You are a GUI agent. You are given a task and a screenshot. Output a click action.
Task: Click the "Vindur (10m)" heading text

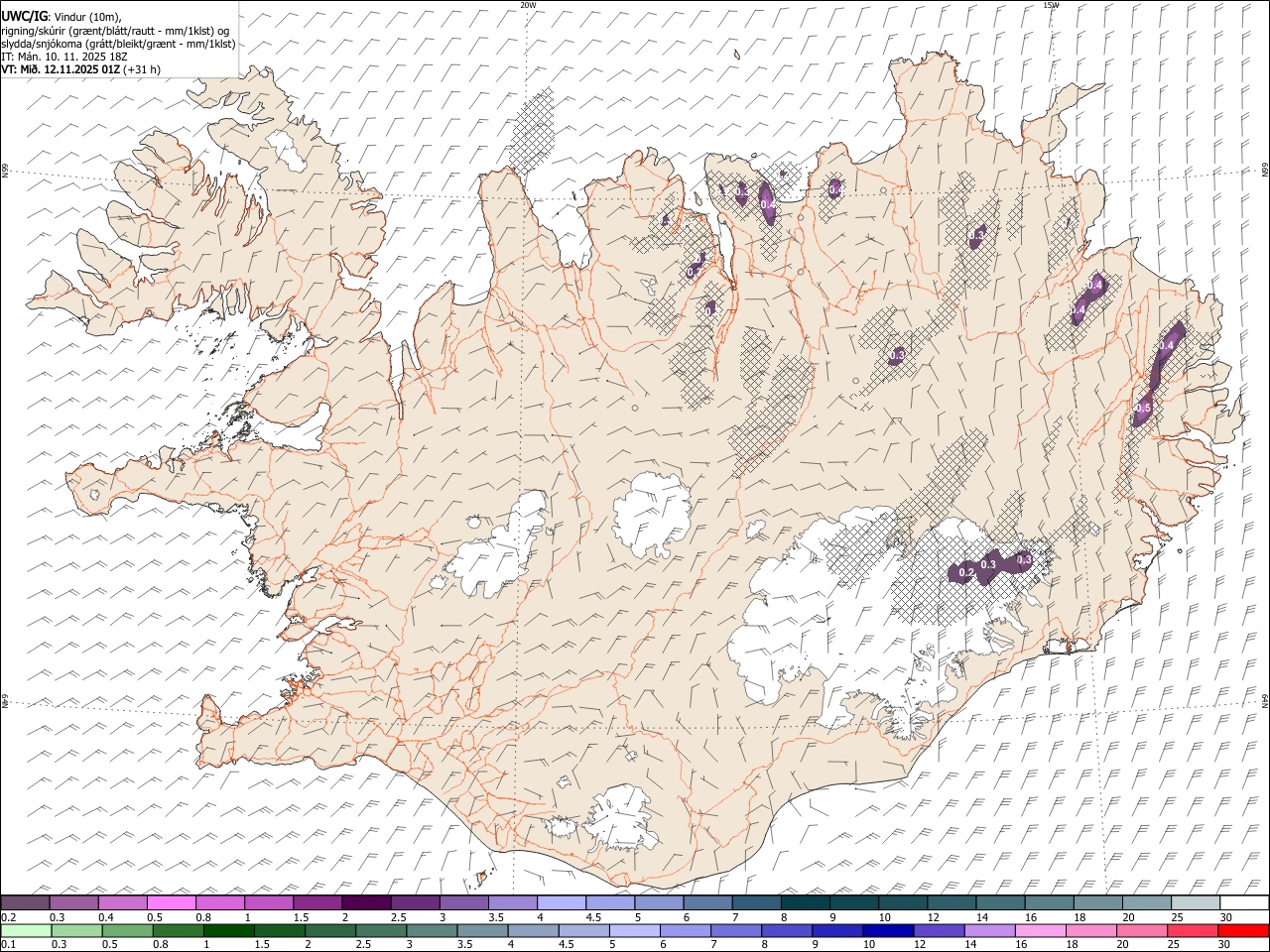(x=86, y=17)
